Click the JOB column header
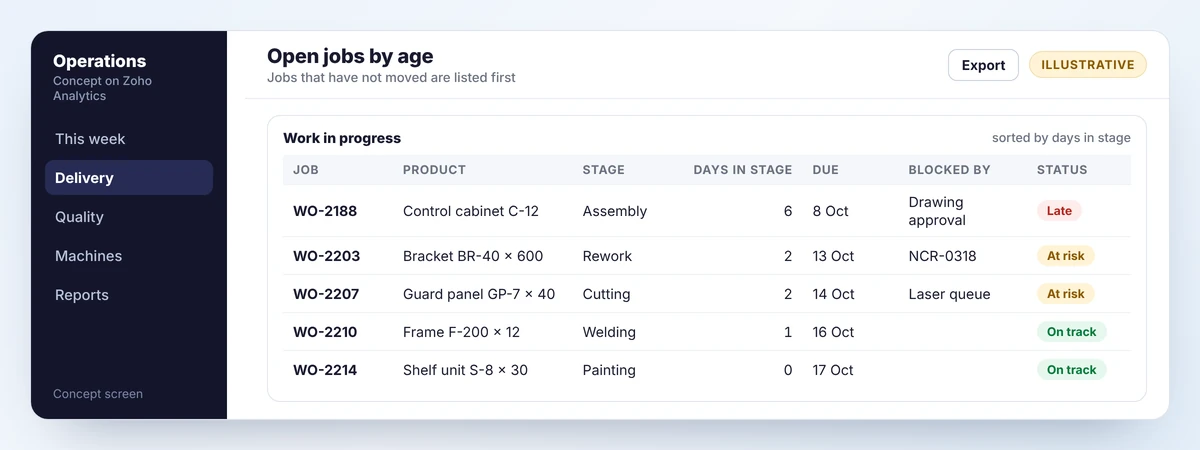 point(305,170)
